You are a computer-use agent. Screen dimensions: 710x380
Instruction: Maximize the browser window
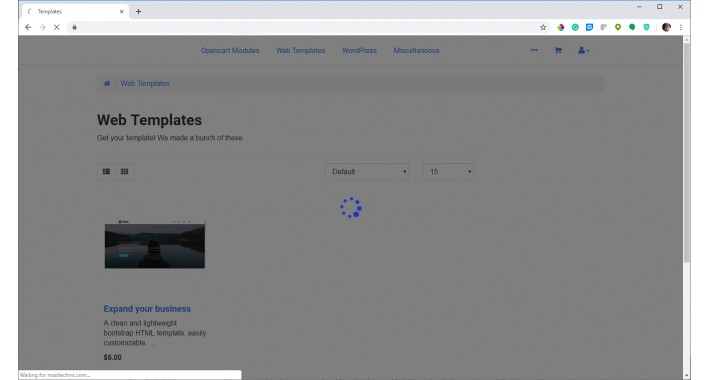[660, 7]
